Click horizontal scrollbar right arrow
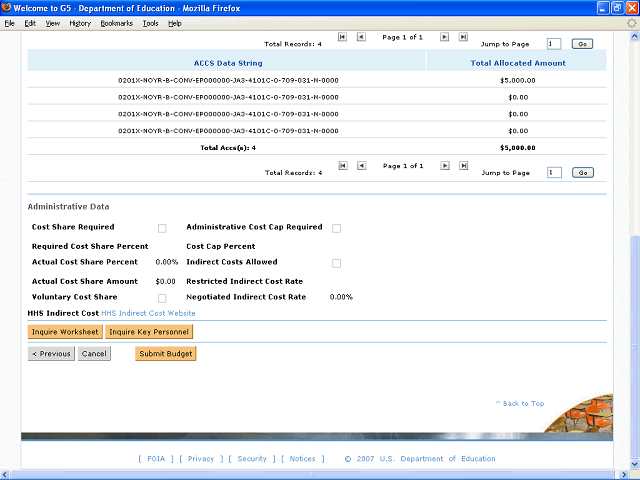The image size is (640, 480). pyautogui.click(x=624, y=475)
